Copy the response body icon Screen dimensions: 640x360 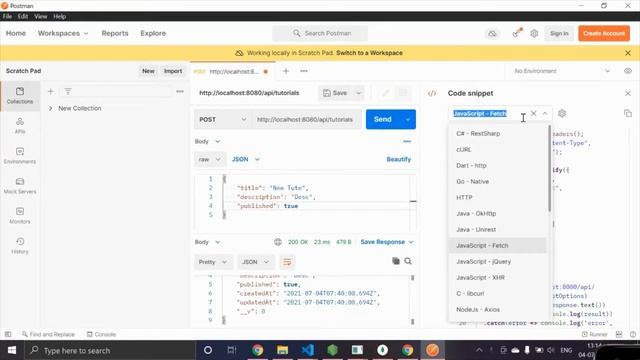396,261
